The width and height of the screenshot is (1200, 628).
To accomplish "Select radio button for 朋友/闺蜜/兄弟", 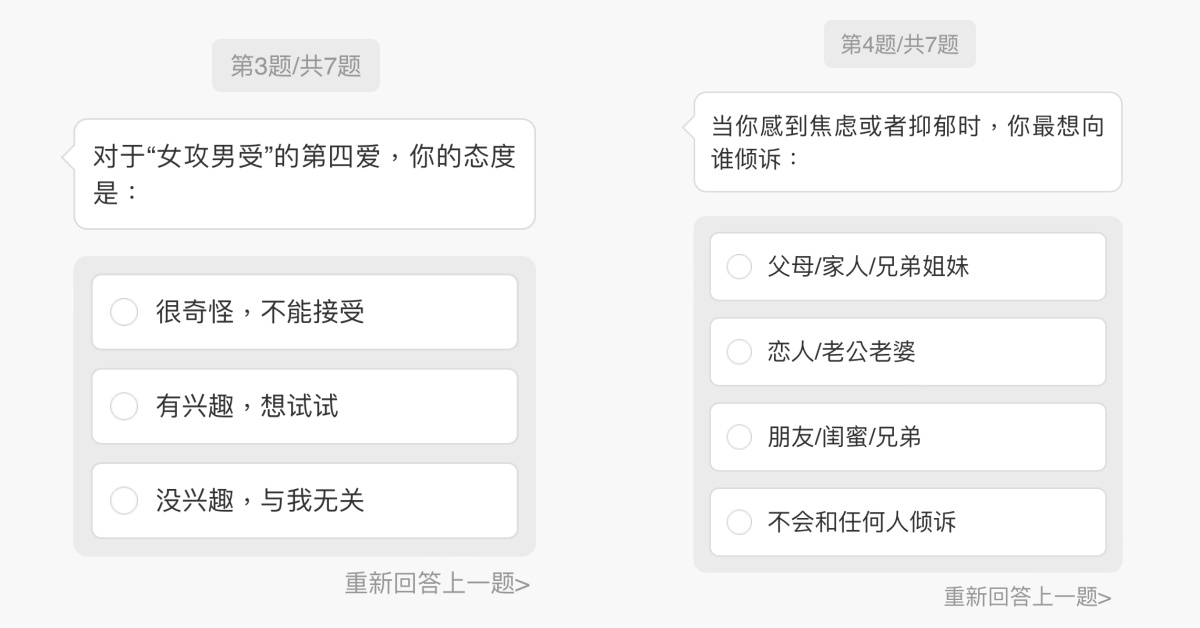I will pyautogui.click(x=739, y=437).
